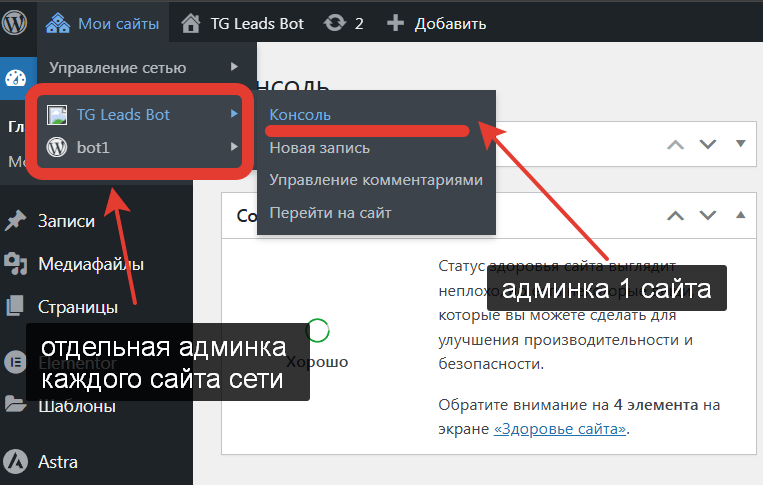Collapse site health widget triangle toggle

[741, 215]
